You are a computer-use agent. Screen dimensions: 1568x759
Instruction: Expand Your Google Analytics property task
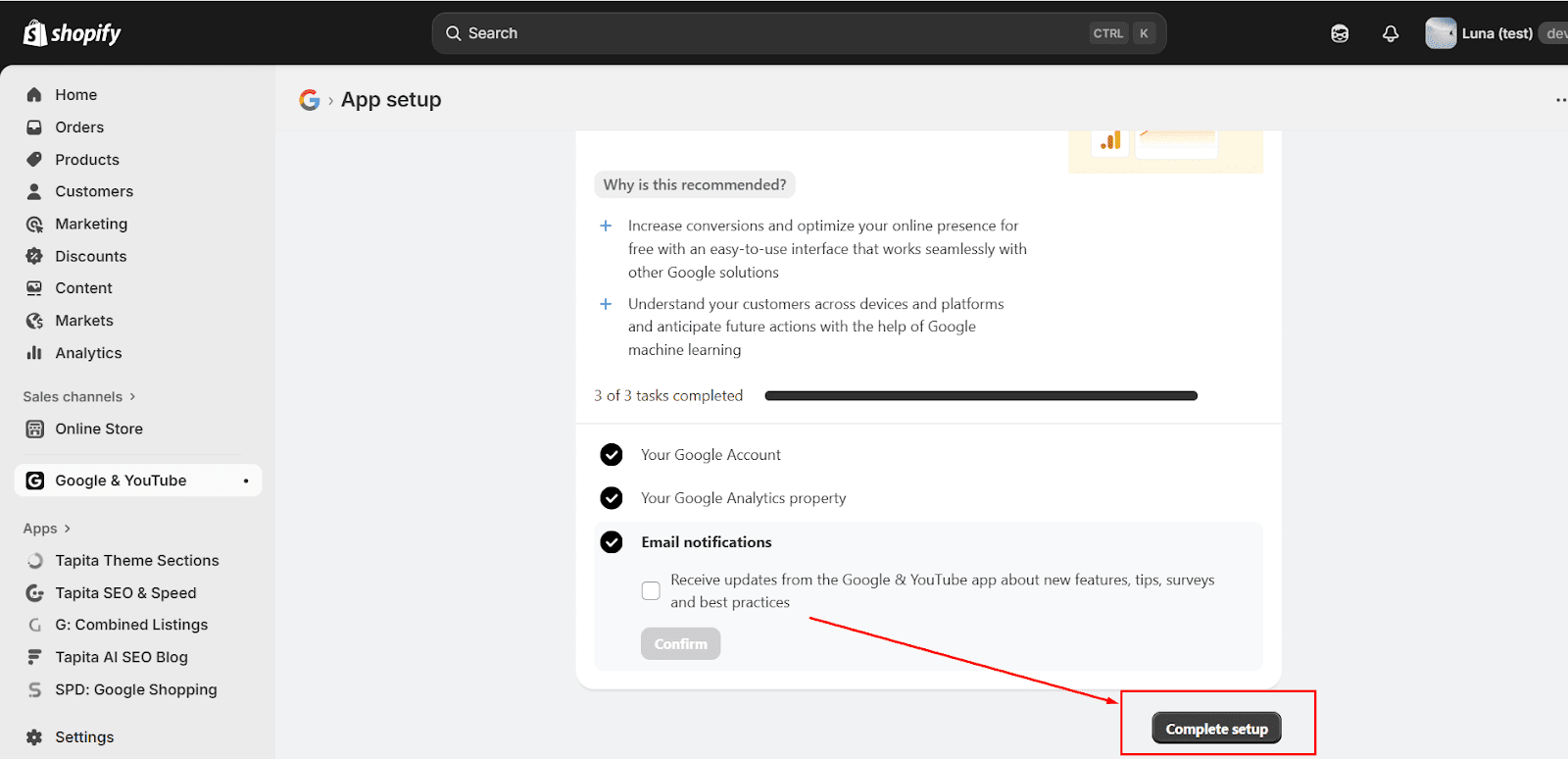(743, 498)
